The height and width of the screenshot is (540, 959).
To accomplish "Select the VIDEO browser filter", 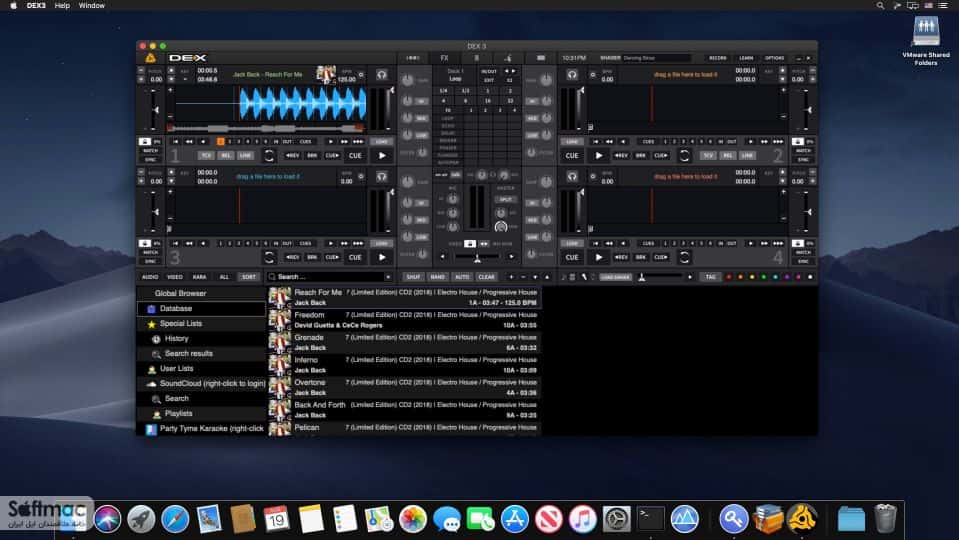I will click(175, 277).
